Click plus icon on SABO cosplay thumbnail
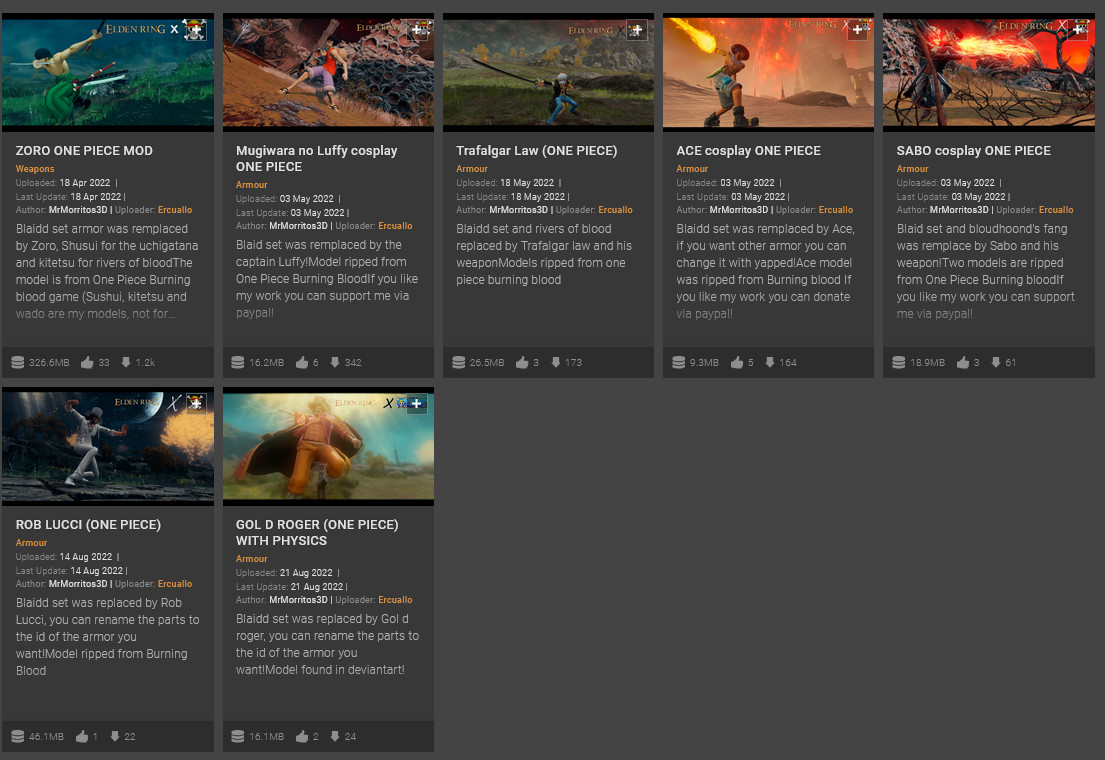 1078,30
